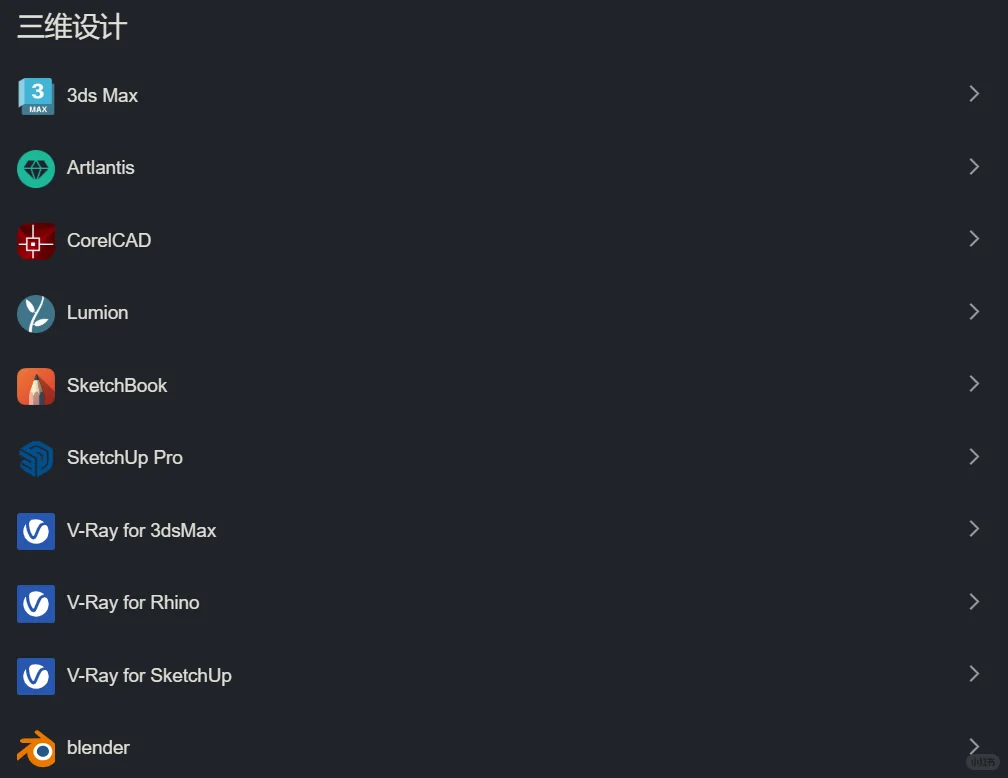1008x778 pixels.
Task: Click the CorelCAD red icon
Action: [x=36, y=241]
